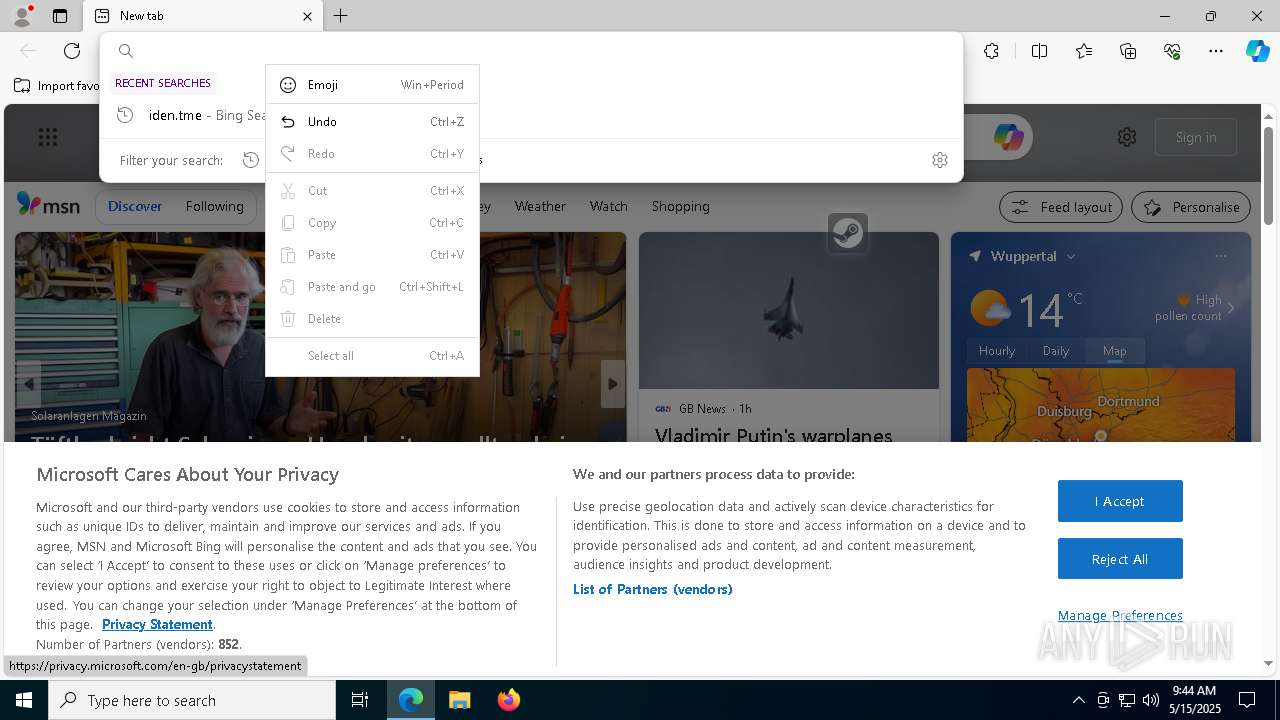Open Split screen icon in toolbar
The height and width of the screenshot is (720, 1280).
[x=1039, y=51]
